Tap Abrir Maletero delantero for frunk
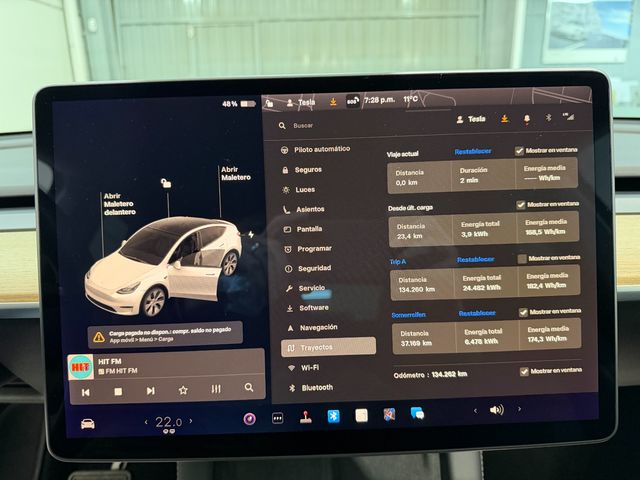The image size is (640, 480). click(x=119, y=204)
